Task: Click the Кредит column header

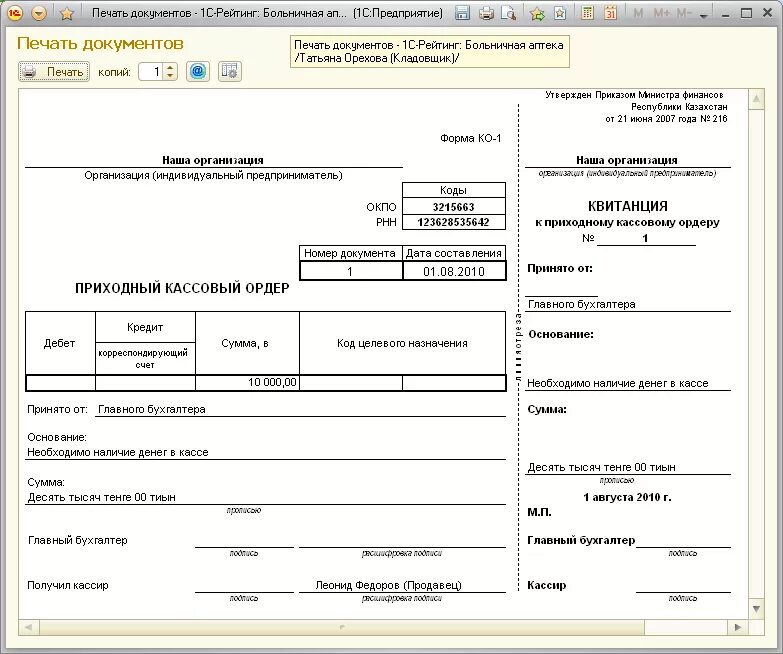Action: tap(145, 327)
